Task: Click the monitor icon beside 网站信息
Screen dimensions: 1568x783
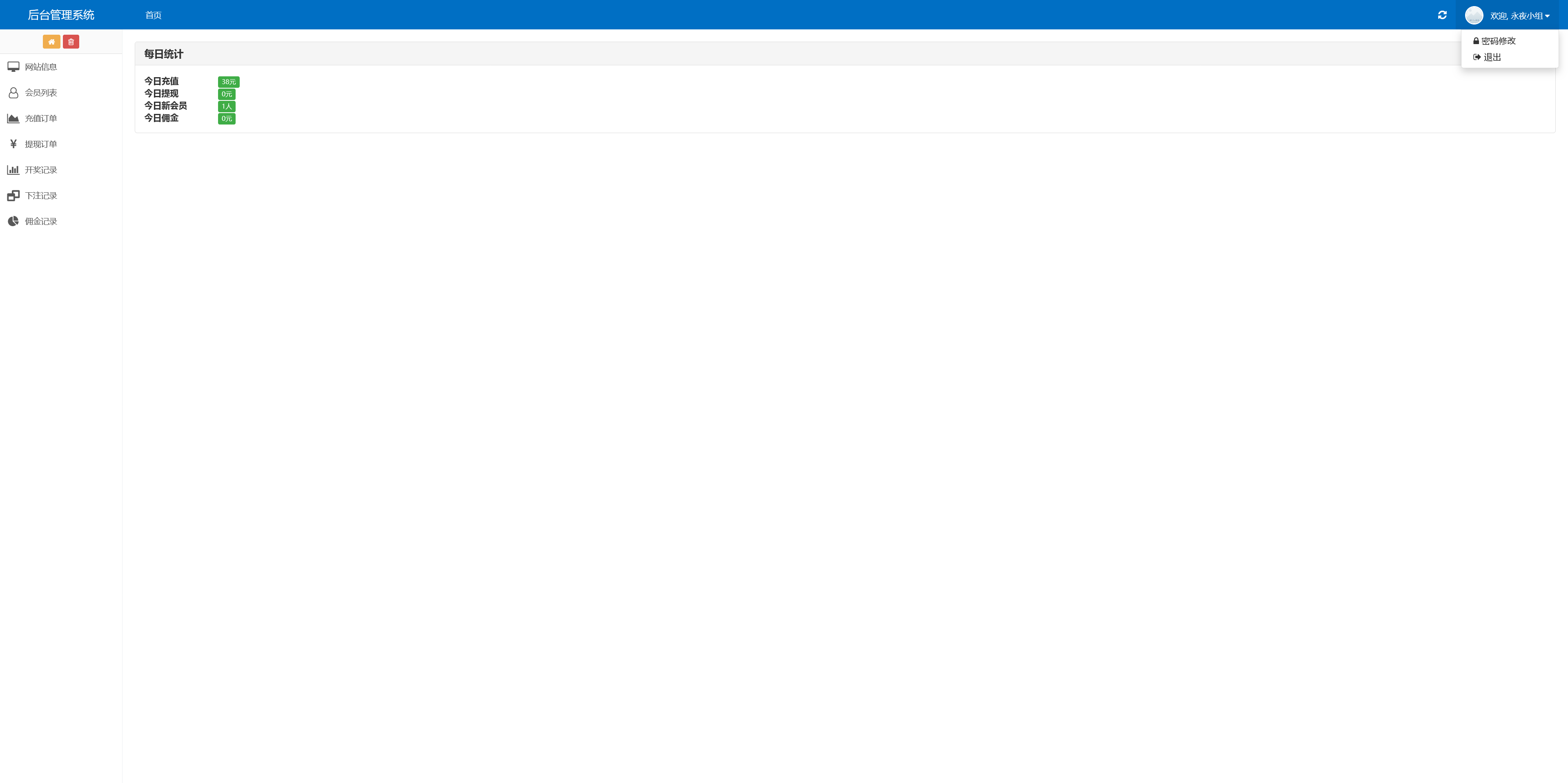Action: 13,67
